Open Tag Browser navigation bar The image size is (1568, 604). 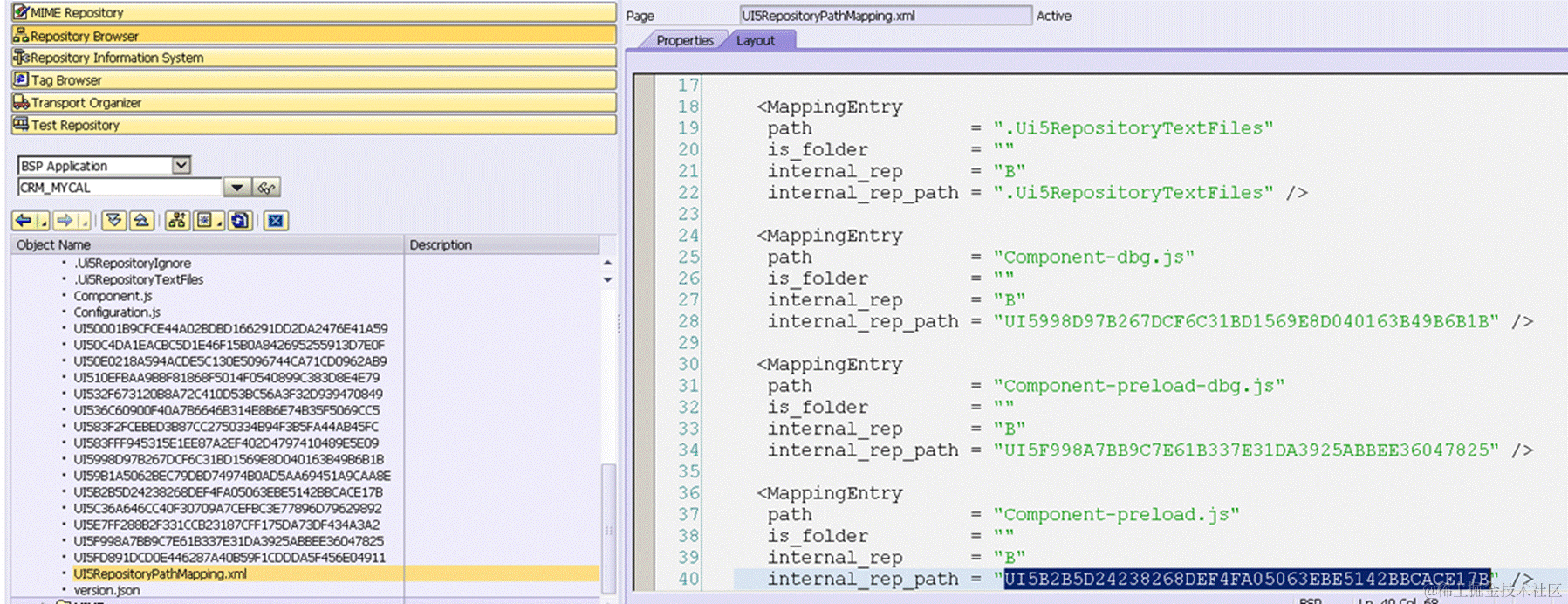pyautogui.click(x=314, y=79)
